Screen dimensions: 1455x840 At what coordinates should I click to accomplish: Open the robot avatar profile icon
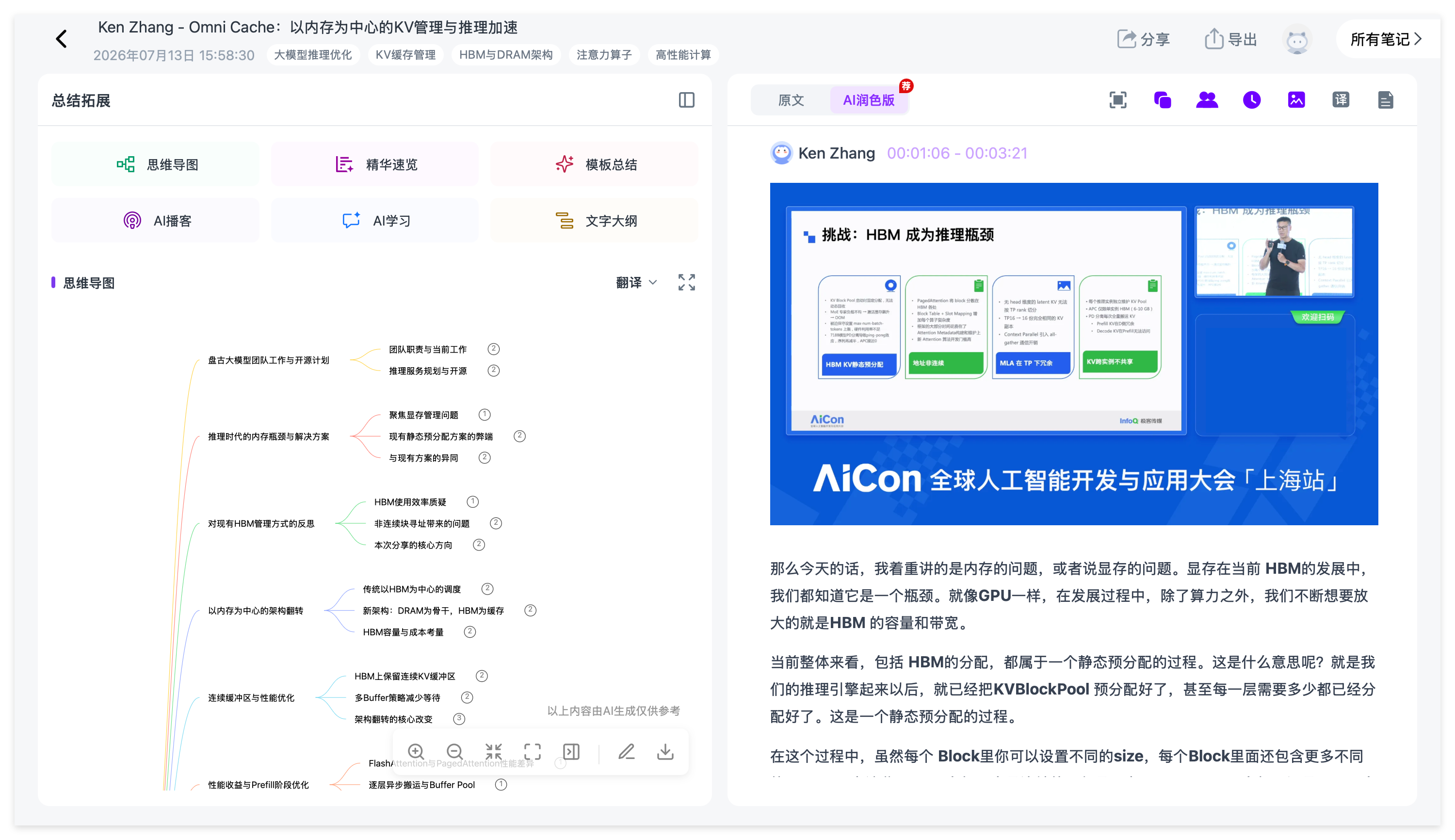point(1297,40)
